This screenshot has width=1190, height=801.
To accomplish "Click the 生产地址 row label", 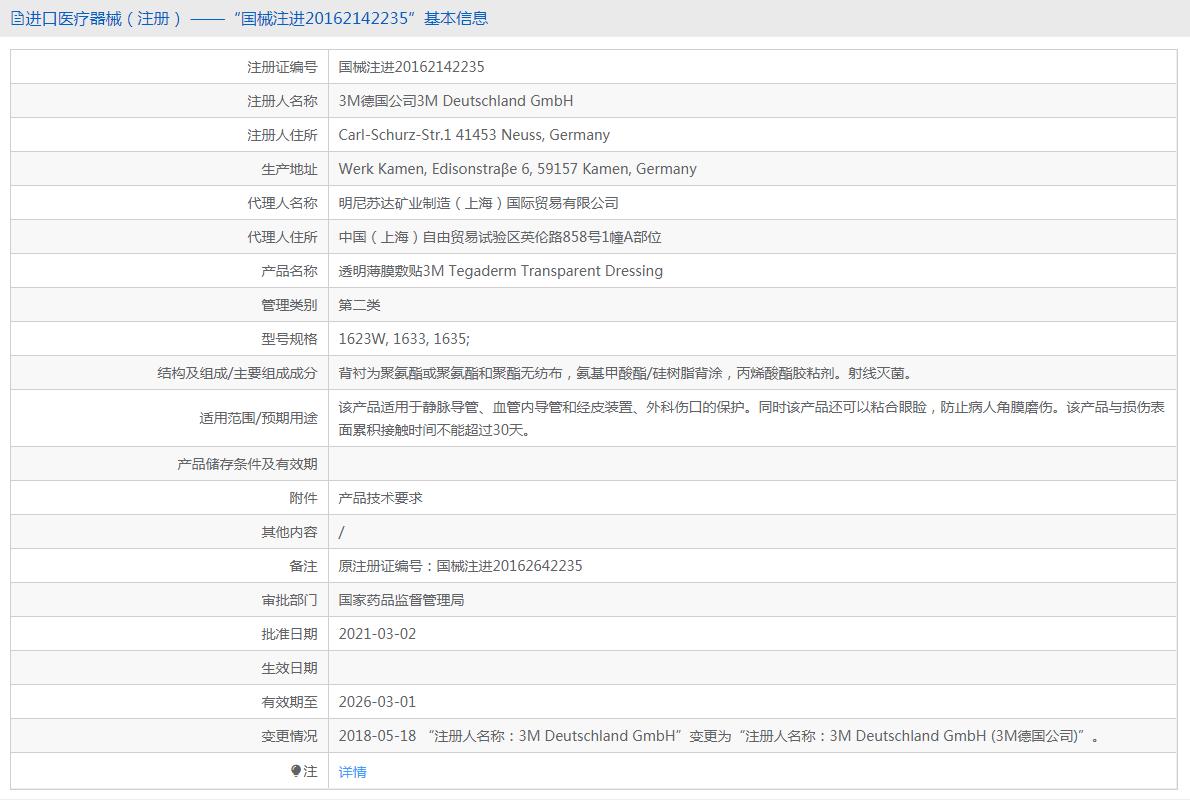I will pyautogui.click(x=289, y=169).
